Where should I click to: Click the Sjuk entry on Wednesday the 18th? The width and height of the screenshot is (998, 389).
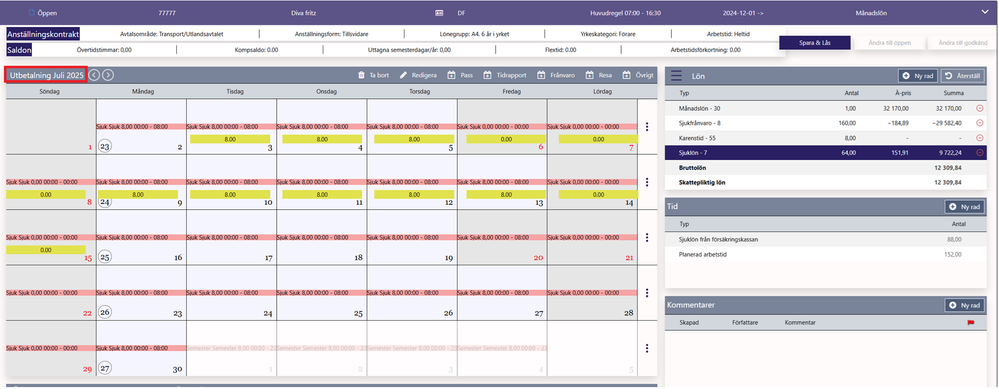322,237
